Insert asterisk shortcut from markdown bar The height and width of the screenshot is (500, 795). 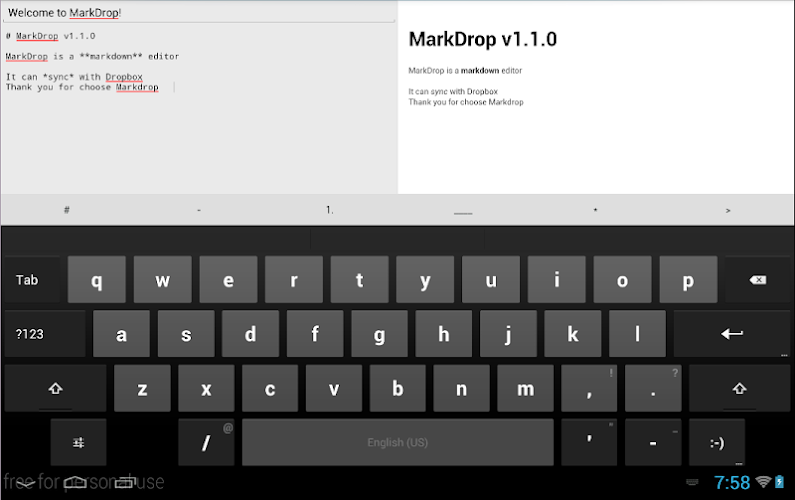[595, 210]
